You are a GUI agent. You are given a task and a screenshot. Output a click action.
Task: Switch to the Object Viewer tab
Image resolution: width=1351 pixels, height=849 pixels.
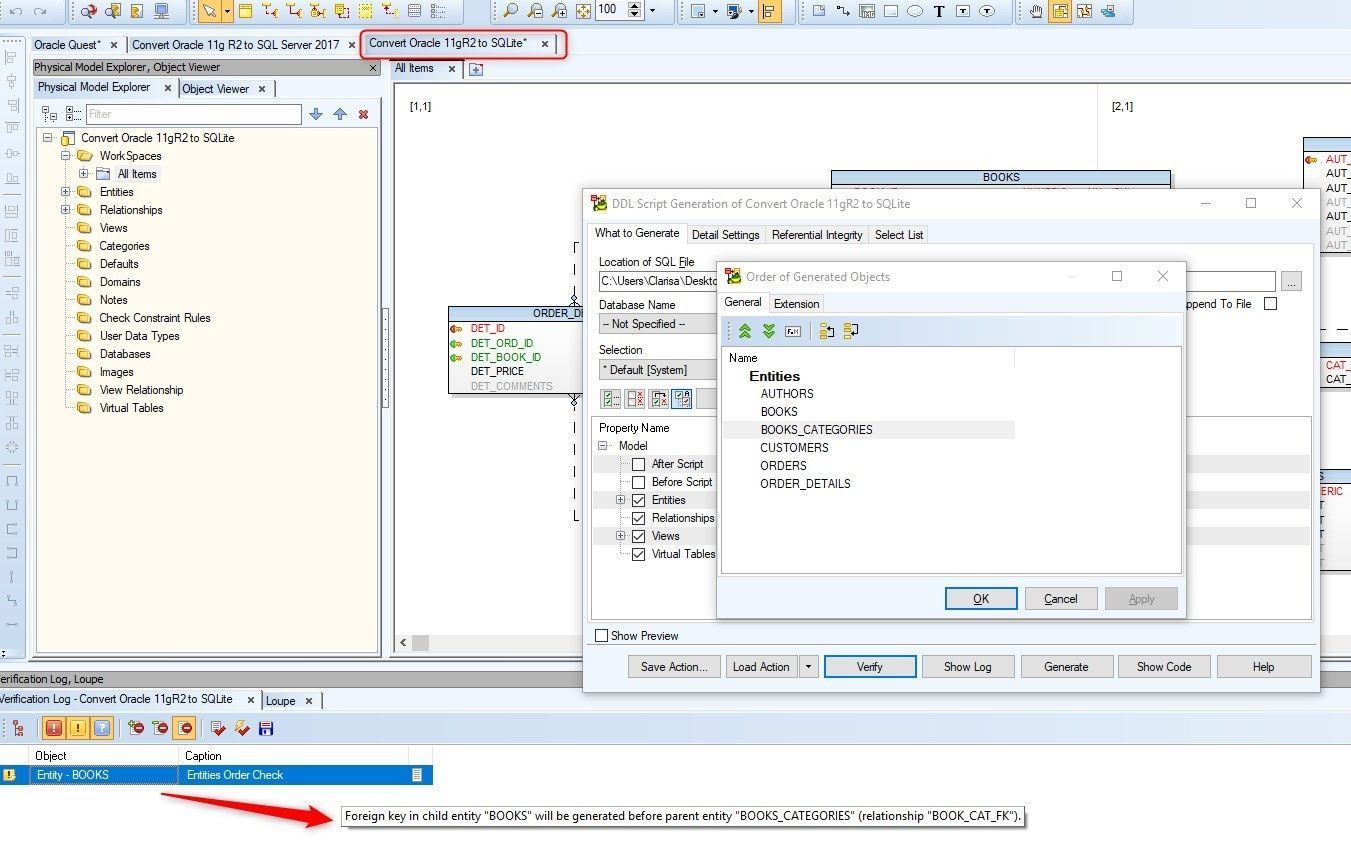pos(215,88)
